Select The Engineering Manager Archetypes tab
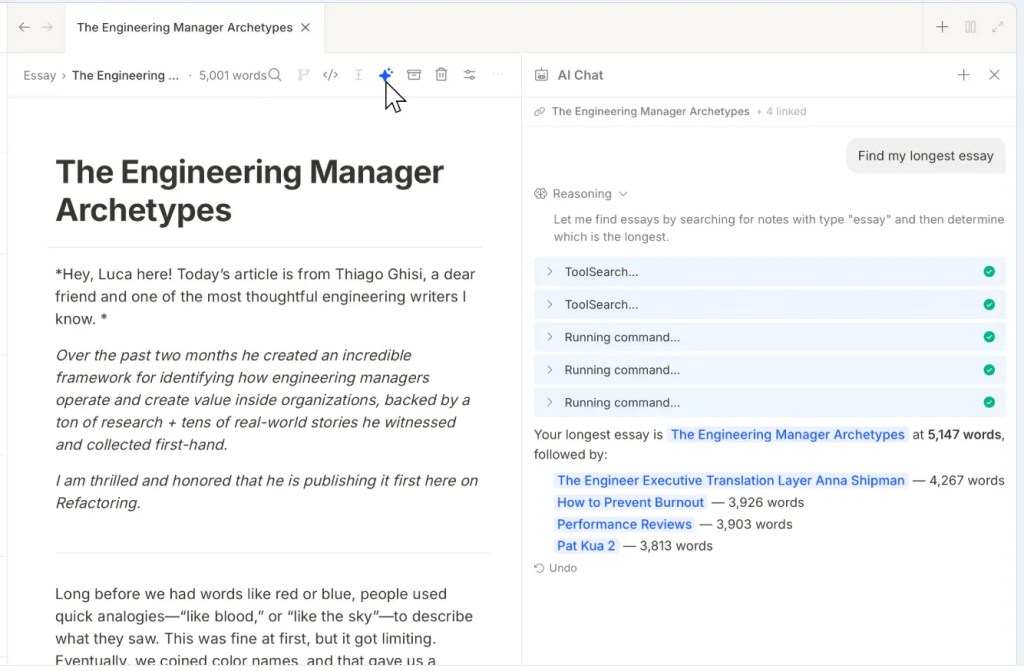This screenshot has width=1024, height=671. [x=184, y=27]
